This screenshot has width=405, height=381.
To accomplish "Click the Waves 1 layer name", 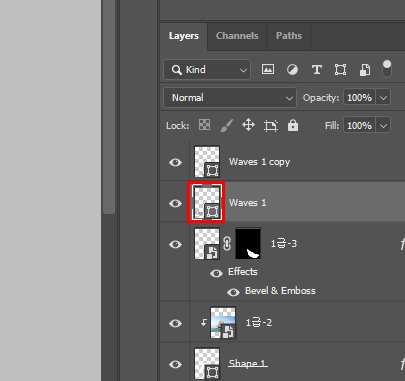I will [x=248, y=203].
